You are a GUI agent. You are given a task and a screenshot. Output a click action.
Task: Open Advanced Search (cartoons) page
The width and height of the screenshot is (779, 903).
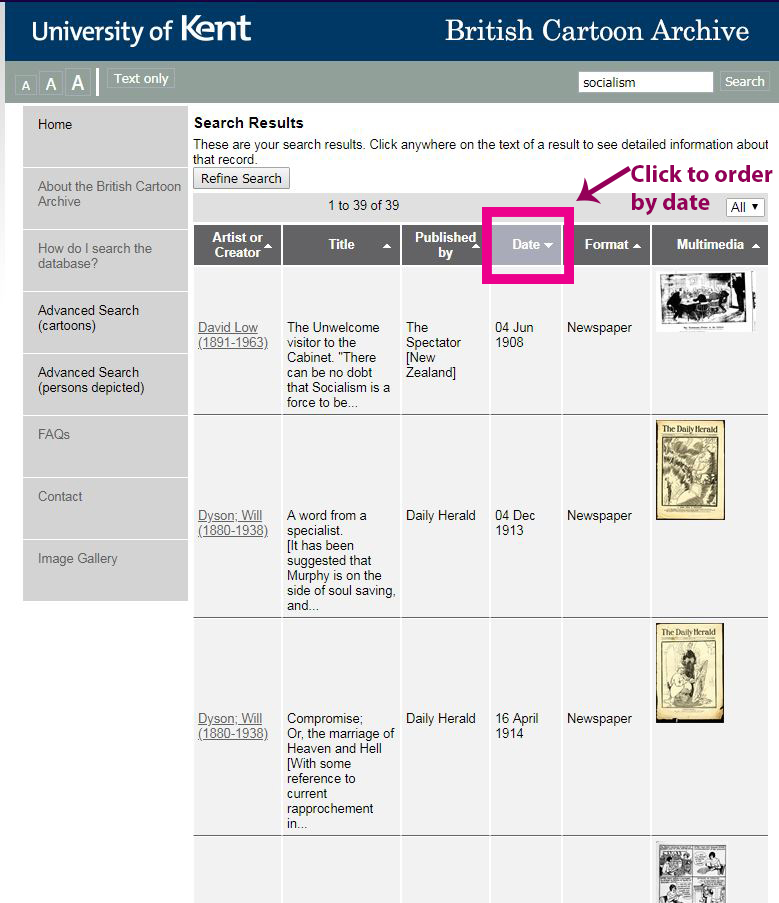tap(88, 318)
